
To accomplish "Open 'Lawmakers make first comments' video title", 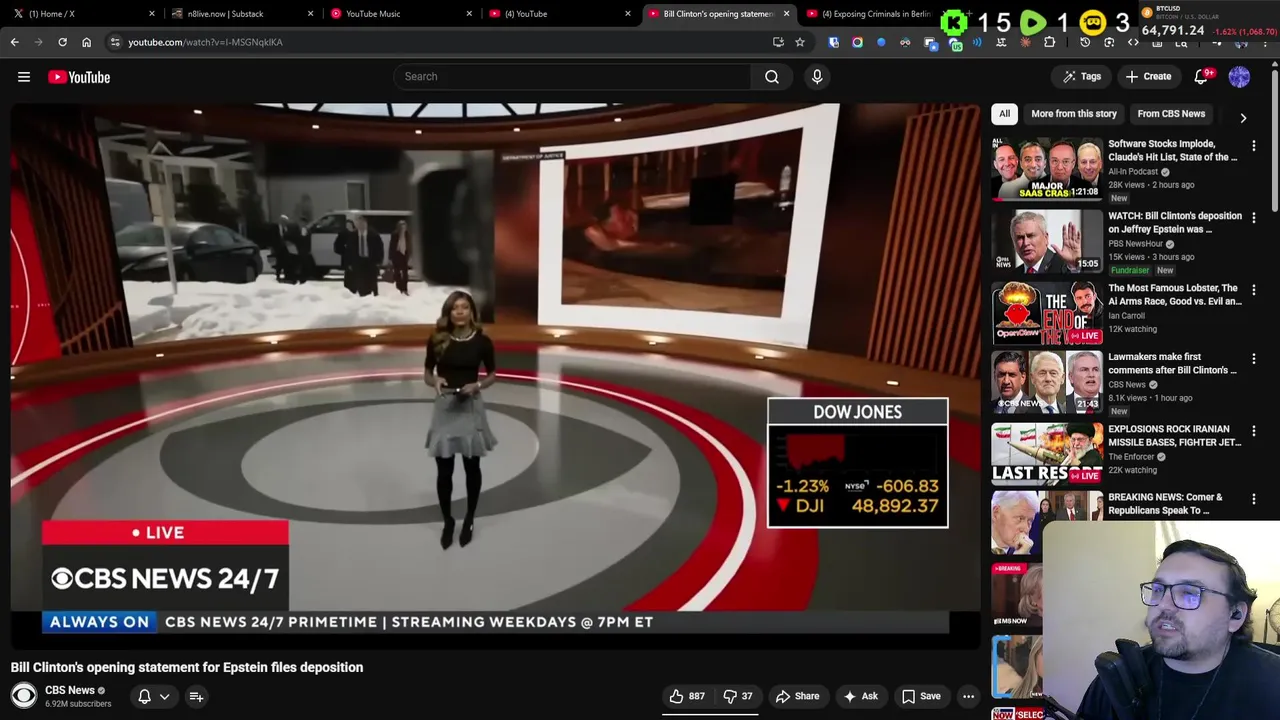I will (1172, 363).
